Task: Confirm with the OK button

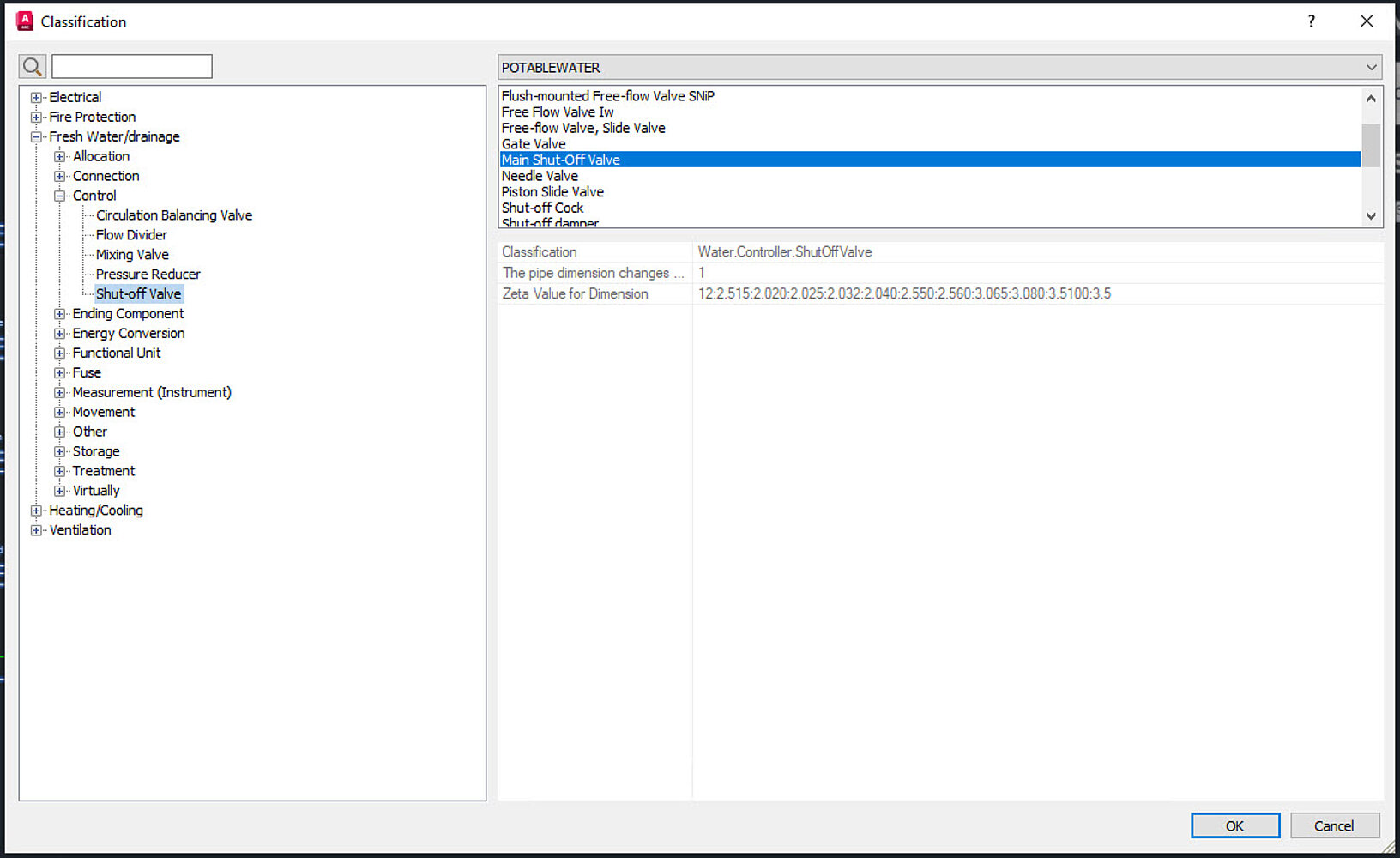Action: tap(1235, 825)
